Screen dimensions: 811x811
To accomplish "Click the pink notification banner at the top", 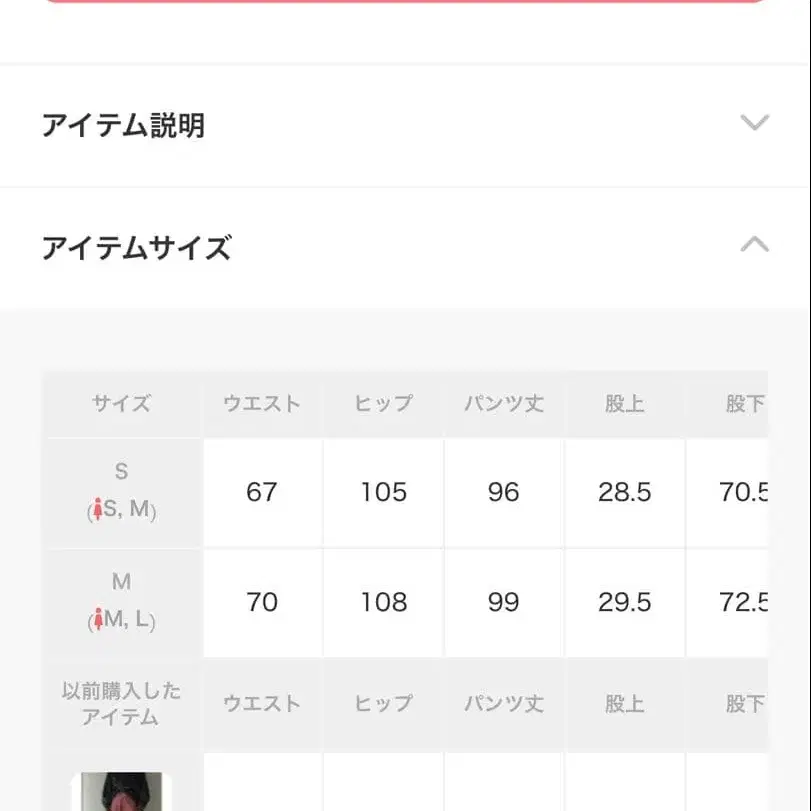I will point(405,8).
